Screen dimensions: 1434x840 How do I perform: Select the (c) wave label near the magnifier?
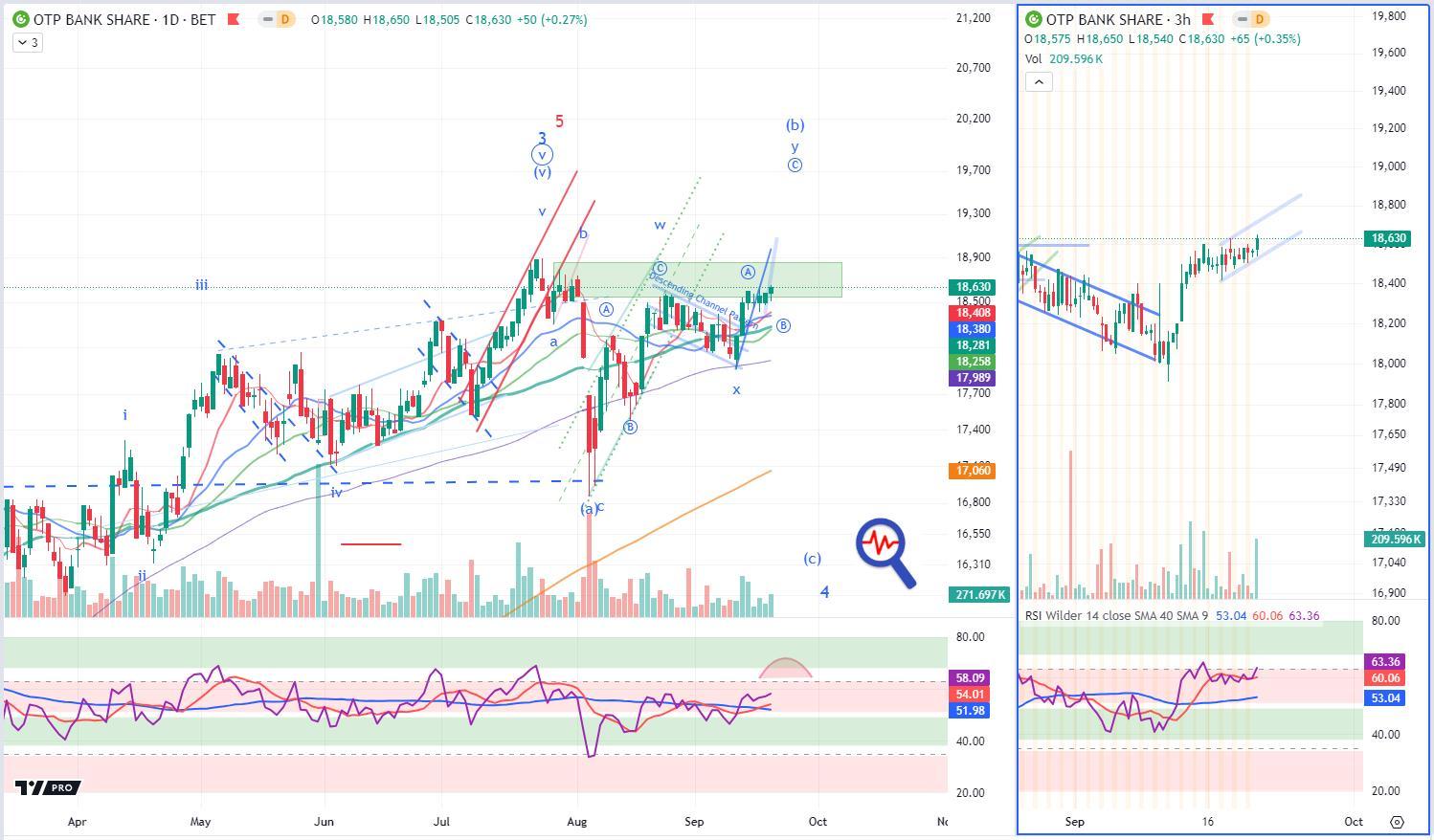tap(812, 559)
